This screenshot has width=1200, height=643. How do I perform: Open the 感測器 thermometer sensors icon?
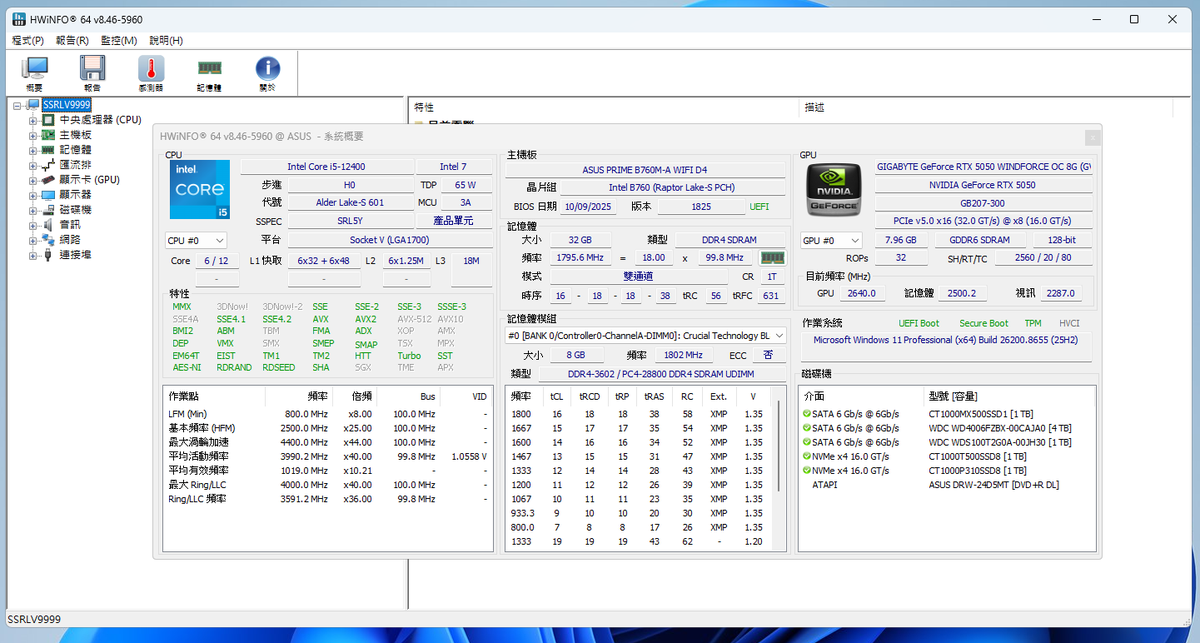pos(151,73)
